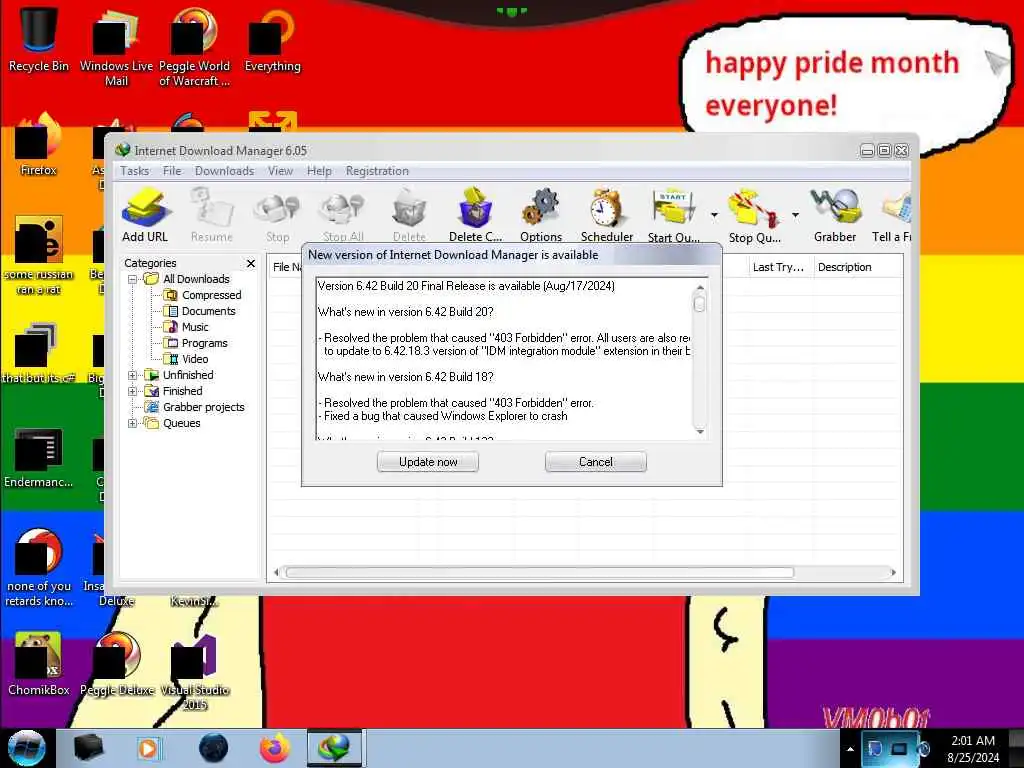The width and height of the screenshot is (1024, 768).
Task: Expand the Finished category node
Action: pos(133,391)
